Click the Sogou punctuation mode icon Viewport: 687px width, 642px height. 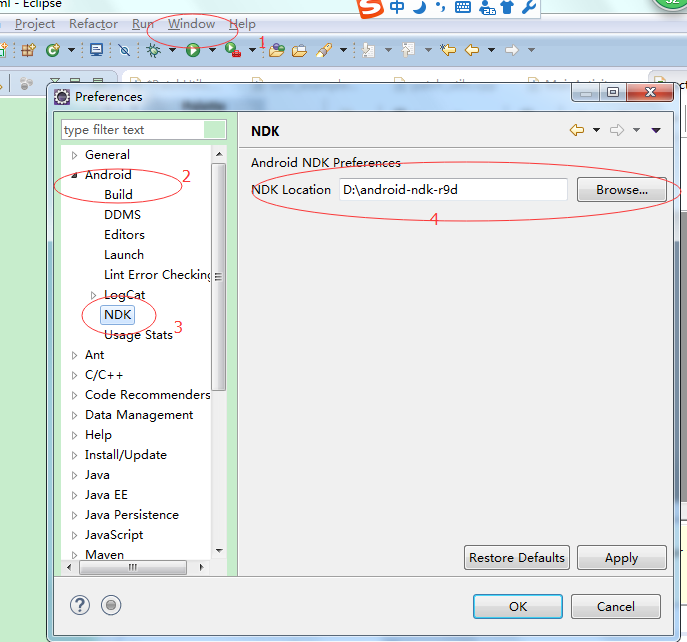[x=440, y=7]
